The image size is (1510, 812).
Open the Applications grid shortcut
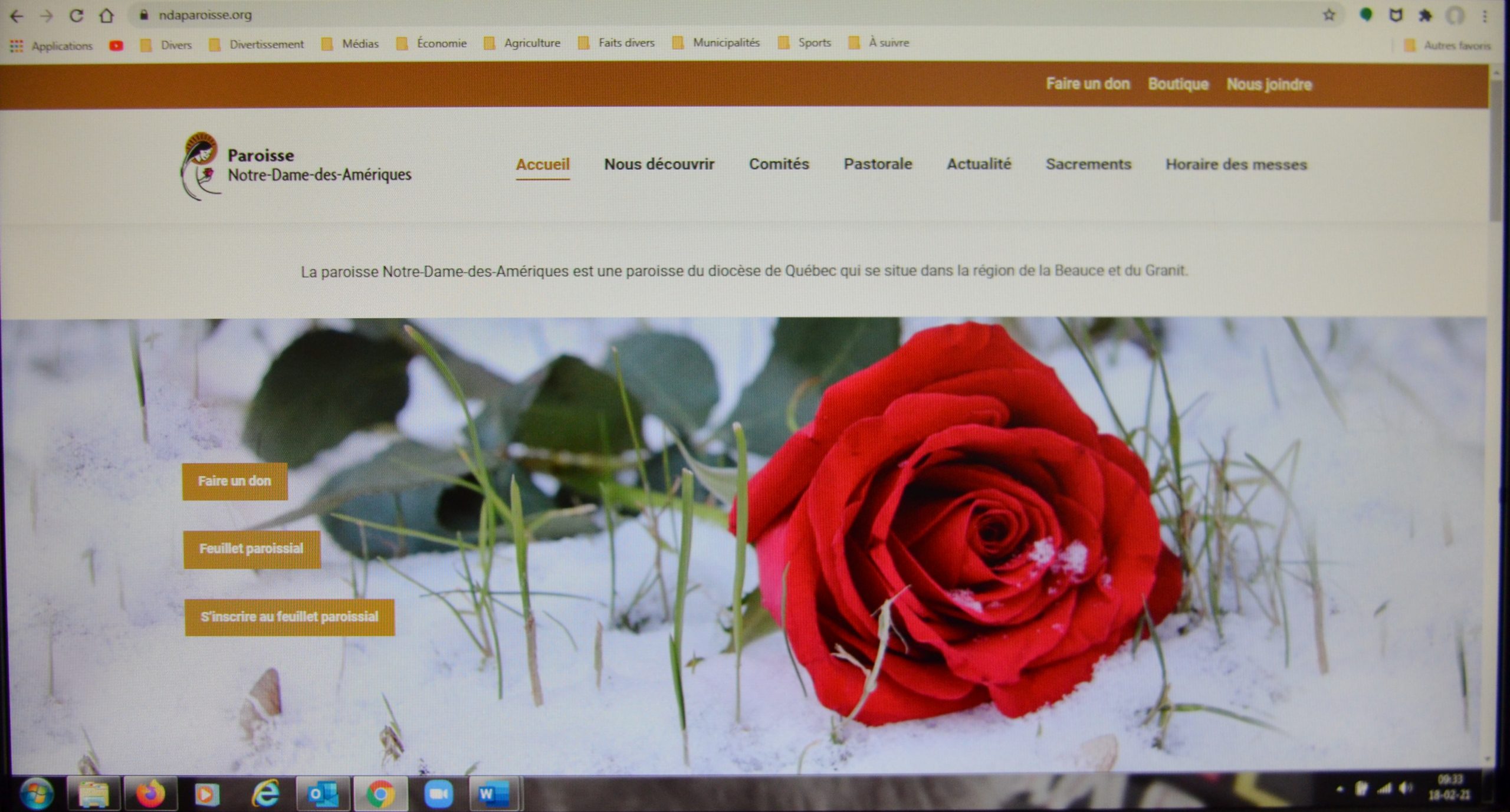tap(51, 45)
